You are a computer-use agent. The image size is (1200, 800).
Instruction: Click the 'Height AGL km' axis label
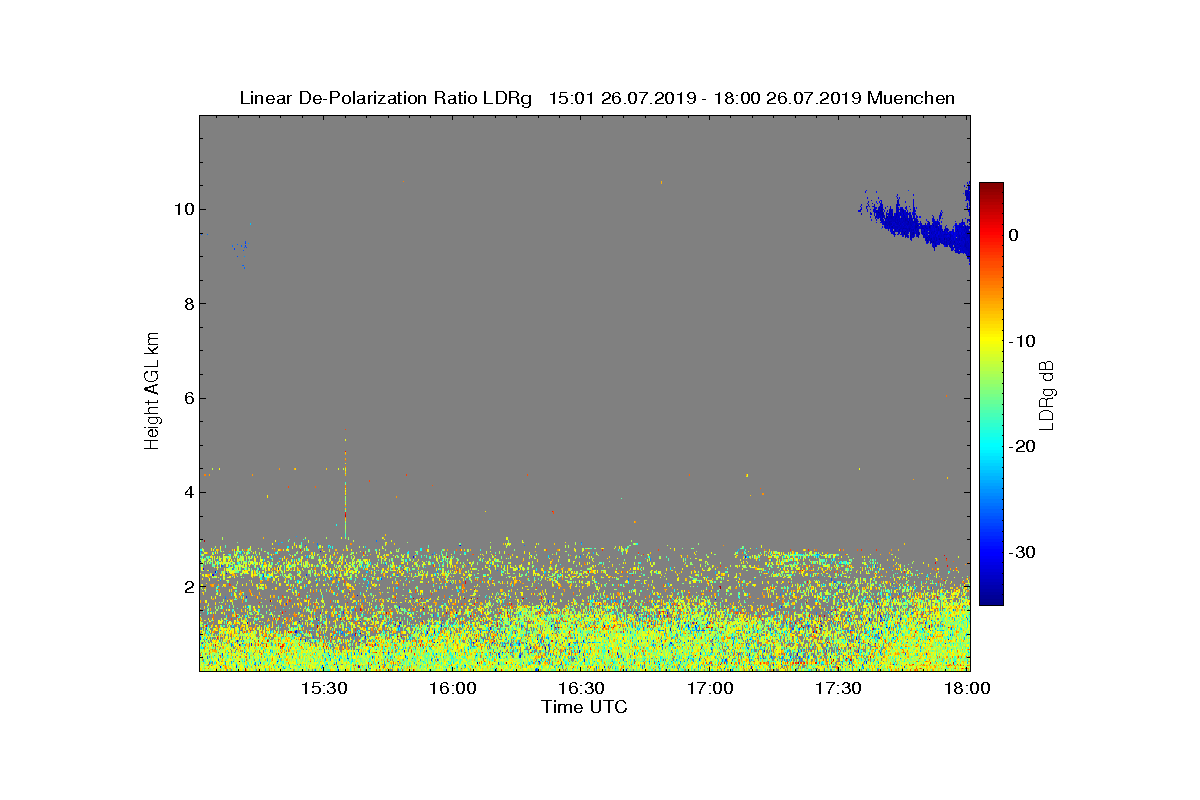coord(153,393)
